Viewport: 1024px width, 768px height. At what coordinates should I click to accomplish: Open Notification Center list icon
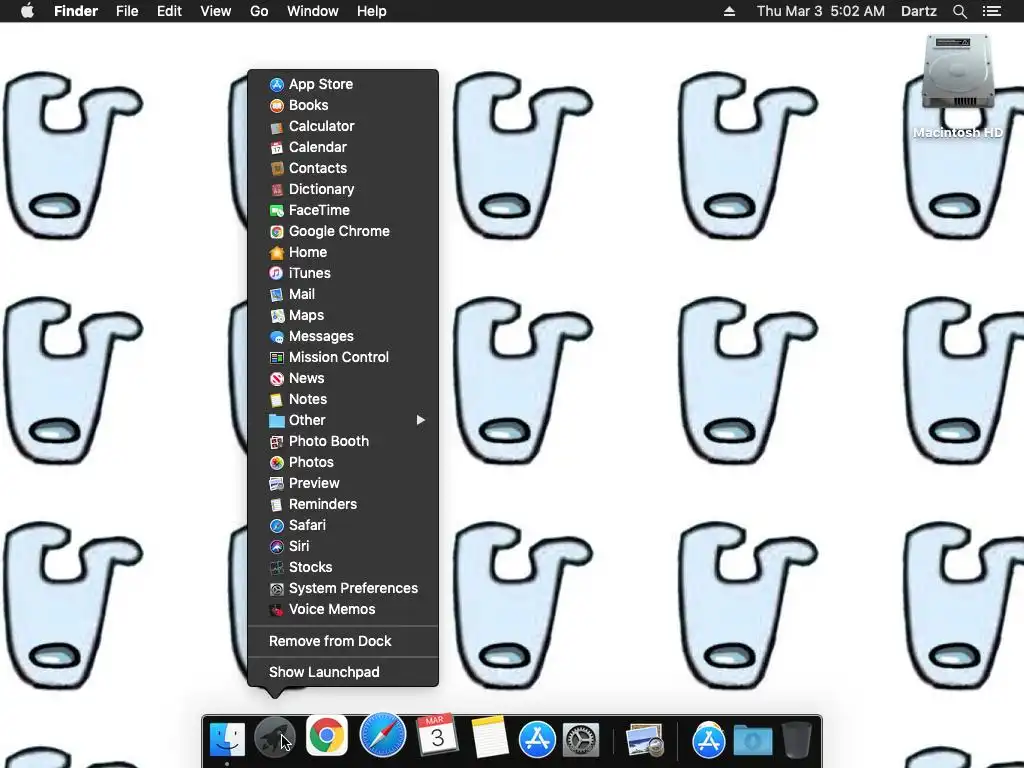991,11
